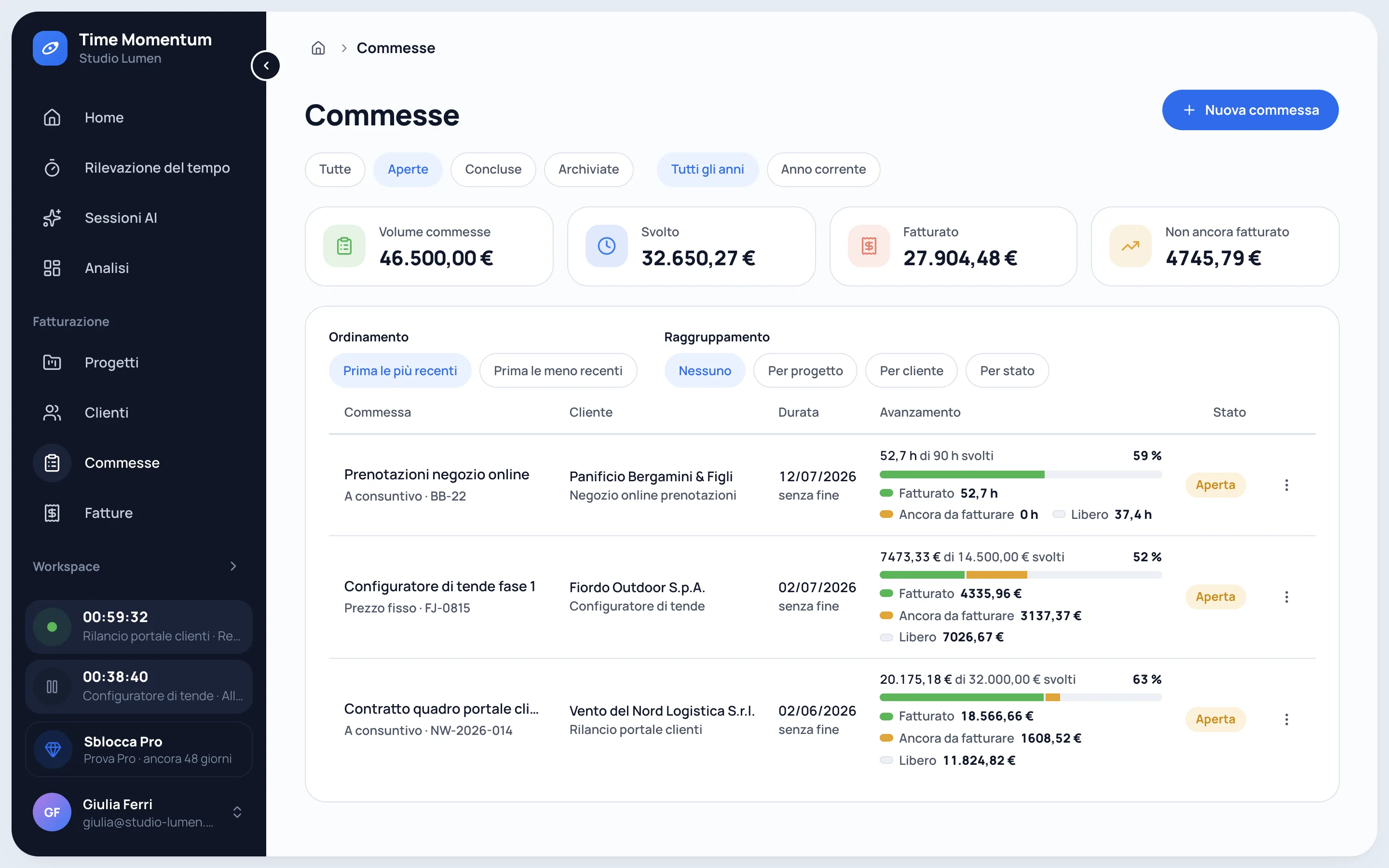
Task: Click the Fatture invoice icon
Action: coord(52,513)
